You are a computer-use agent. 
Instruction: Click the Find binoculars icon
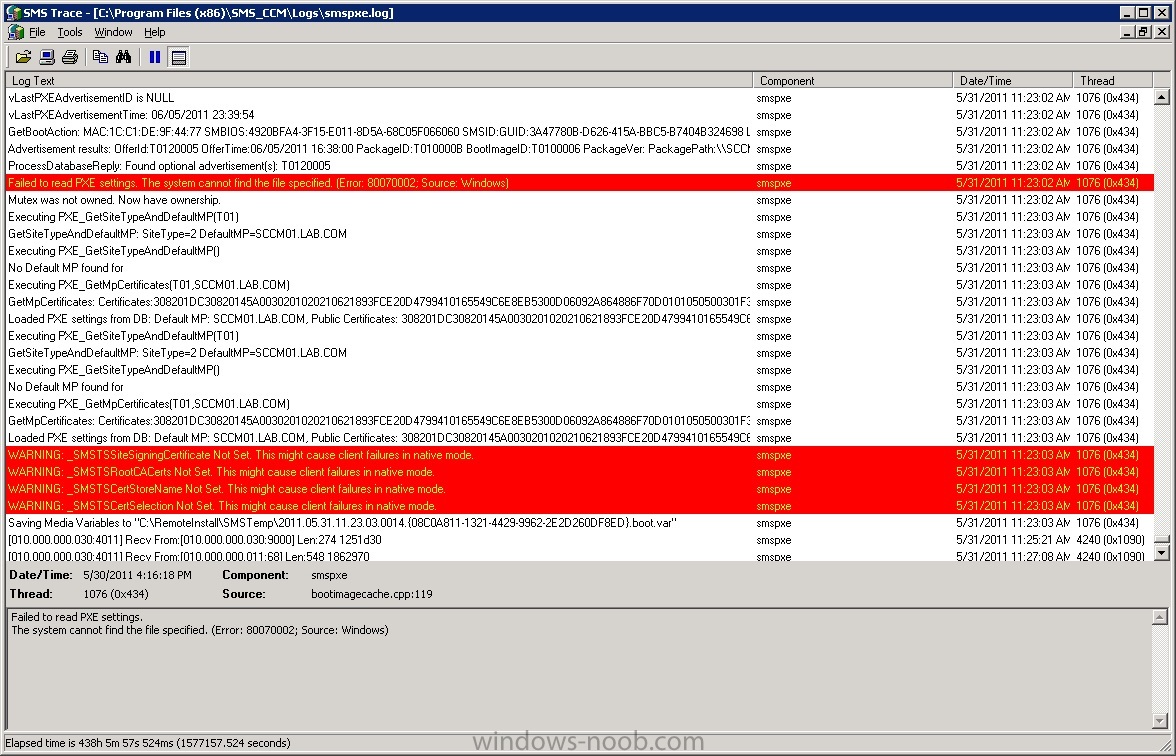[x=123, y=57]
